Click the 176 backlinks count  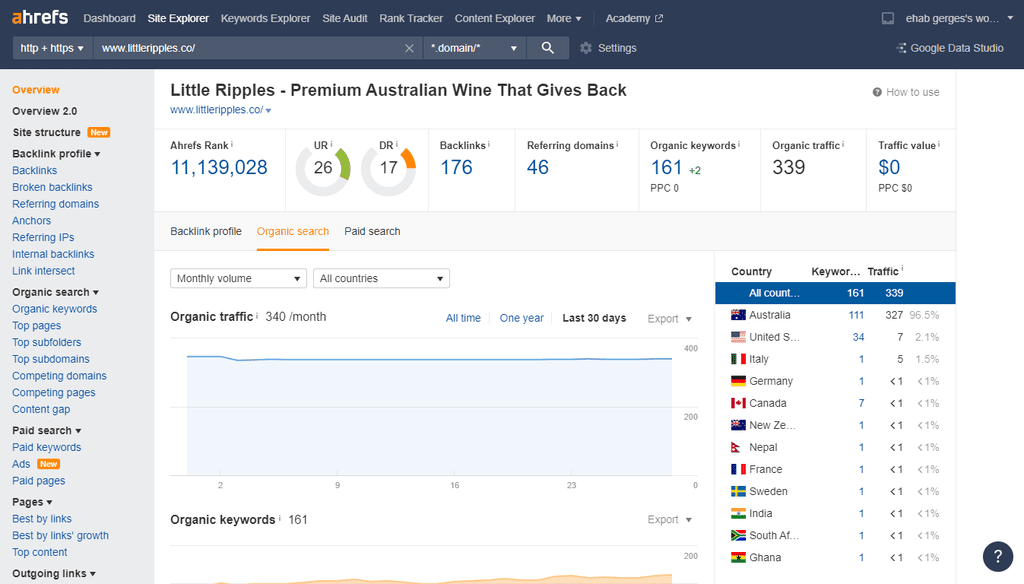[456, 167]
